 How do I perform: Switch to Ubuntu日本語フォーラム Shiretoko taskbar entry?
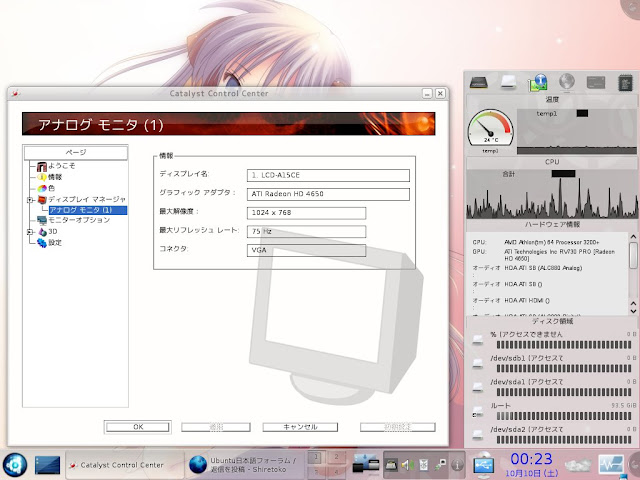tap(244, 465)
